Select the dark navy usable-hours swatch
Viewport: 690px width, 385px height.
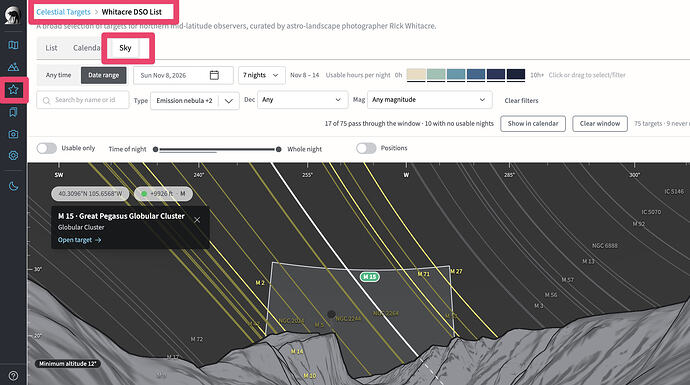click(496, 74)
